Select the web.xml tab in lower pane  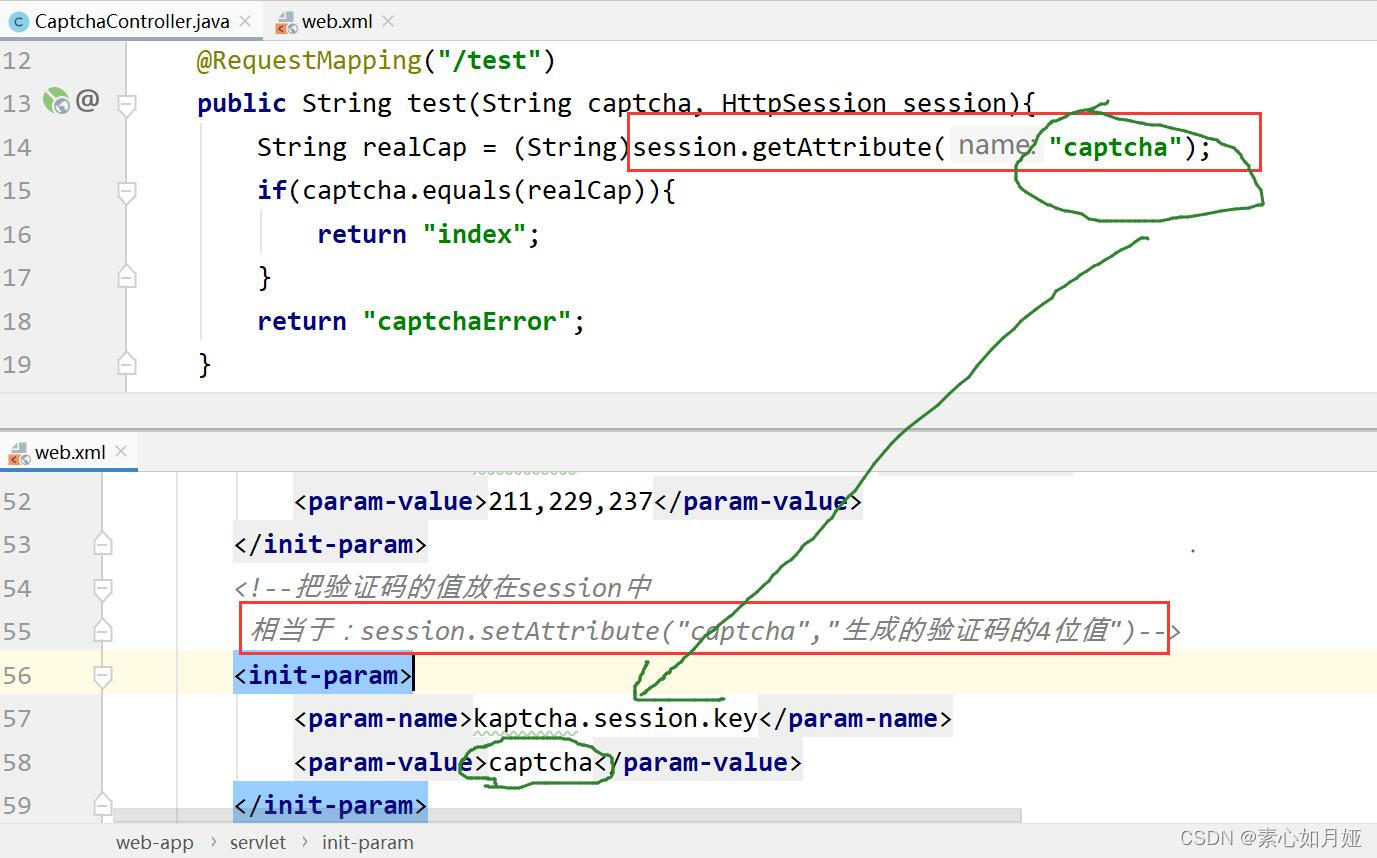(69, 452)
